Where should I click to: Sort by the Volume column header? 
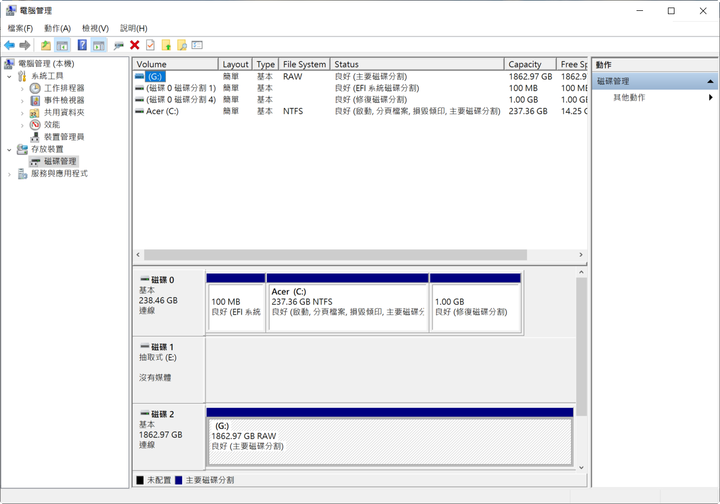coord(175,64)
